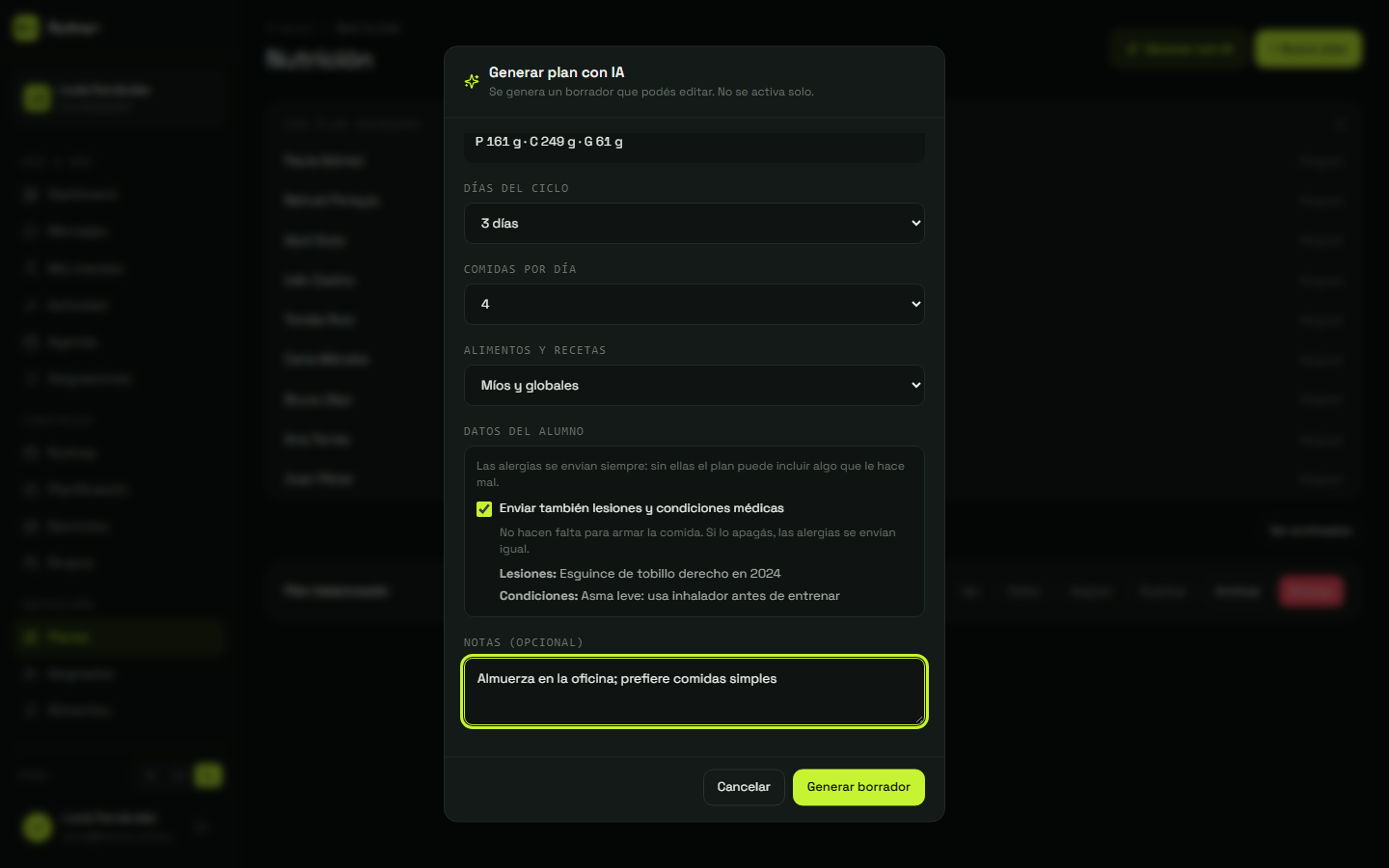1389x868 pixels.
Task: Toggle Enviar también lesiones y condiciones médicas
Action: point(484,509)
